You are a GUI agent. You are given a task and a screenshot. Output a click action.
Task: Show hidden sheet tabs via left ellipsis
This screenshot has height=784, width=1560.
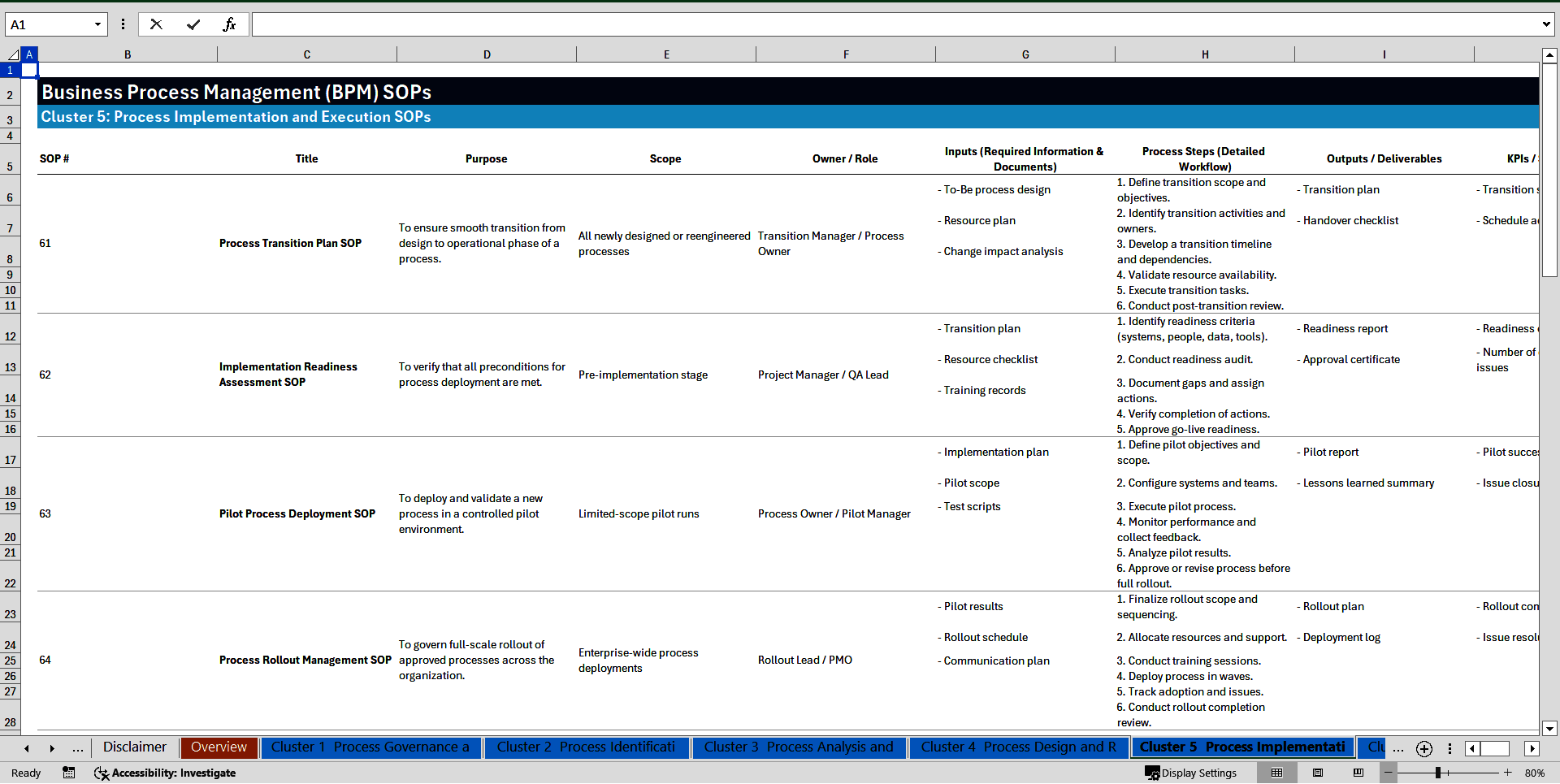(78, 748)
